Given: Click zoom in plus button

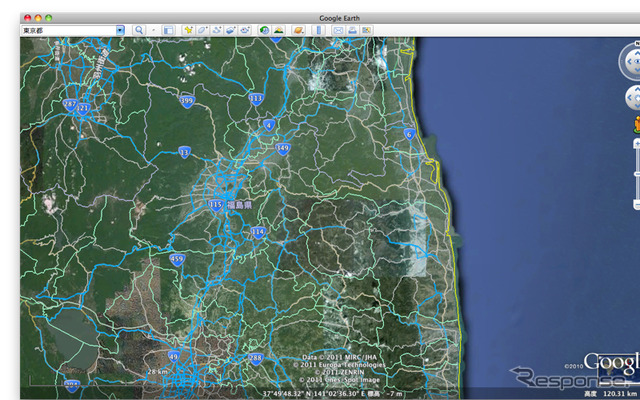Looking at the screenshot, I should click(x=637, y=144).
